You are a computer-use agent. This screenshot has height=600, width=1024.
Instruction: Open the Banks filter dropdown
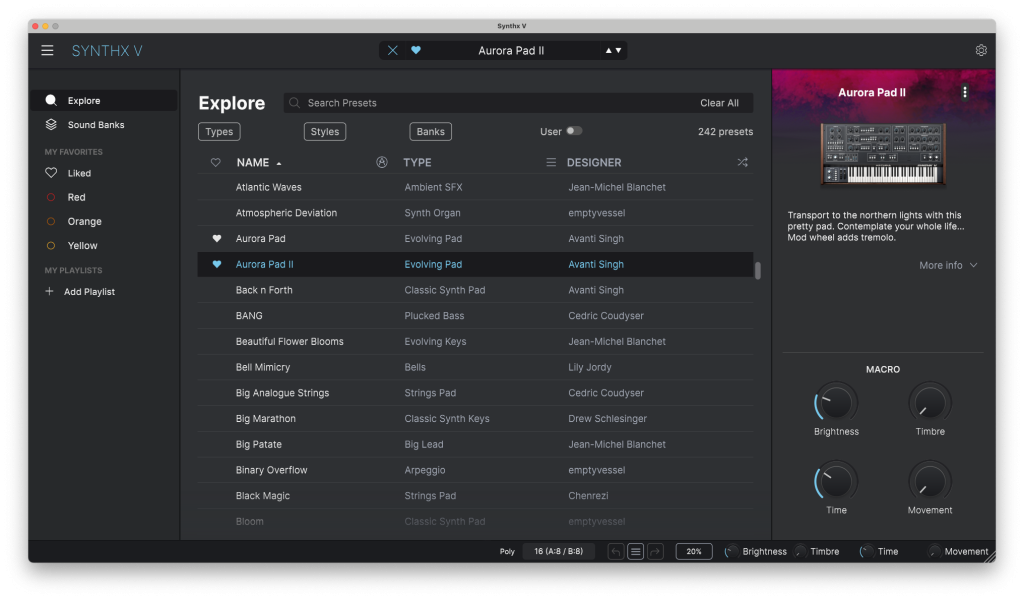[430, 131]
